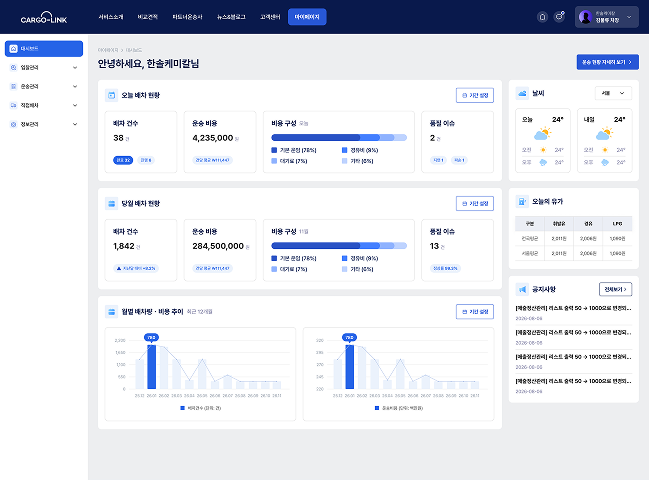Viewport: 649px width, 480px height.
Task: Click today's partly-cloudy weather icon
Action: click(543, 134)
